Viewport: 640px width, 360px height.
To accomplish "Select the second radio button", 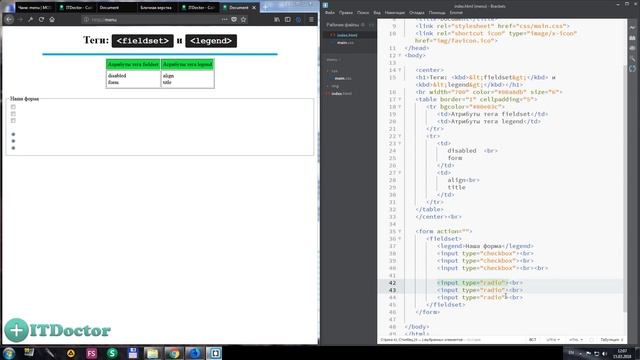I will click(13, 141).
